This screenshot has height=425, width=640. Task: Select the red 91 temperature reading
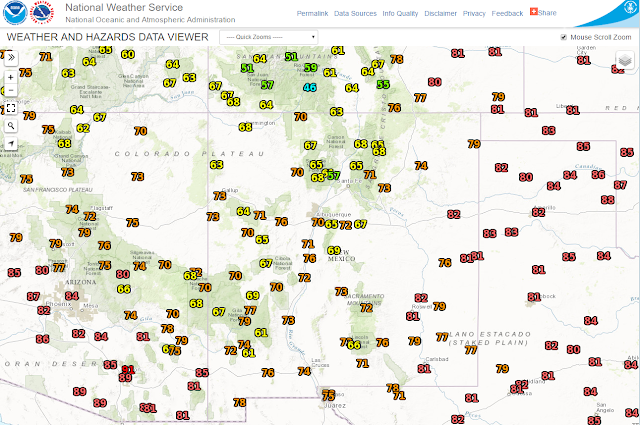tap(128, 369)
